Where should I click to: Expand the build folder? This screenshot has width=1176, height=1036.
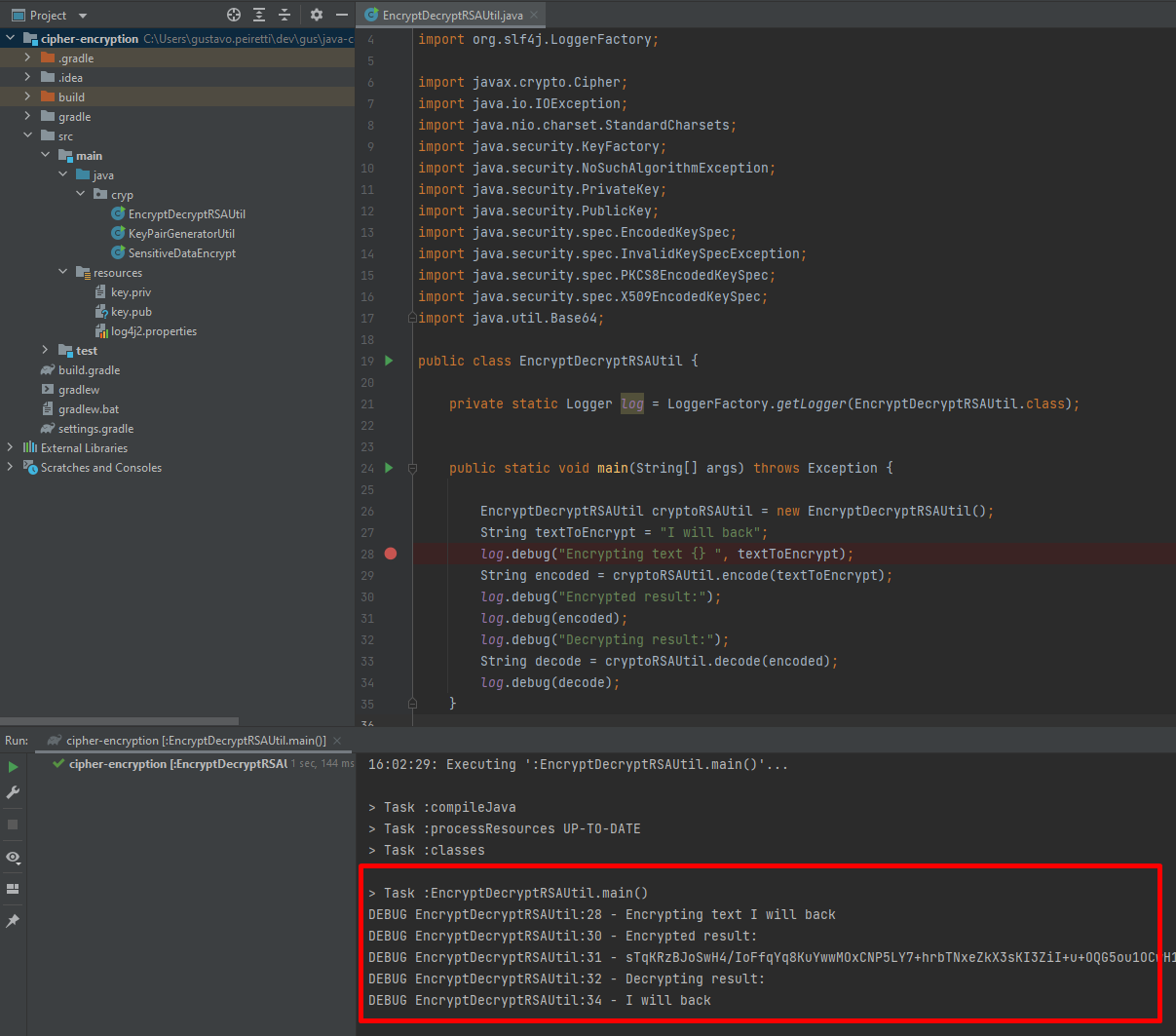(27, 96)
